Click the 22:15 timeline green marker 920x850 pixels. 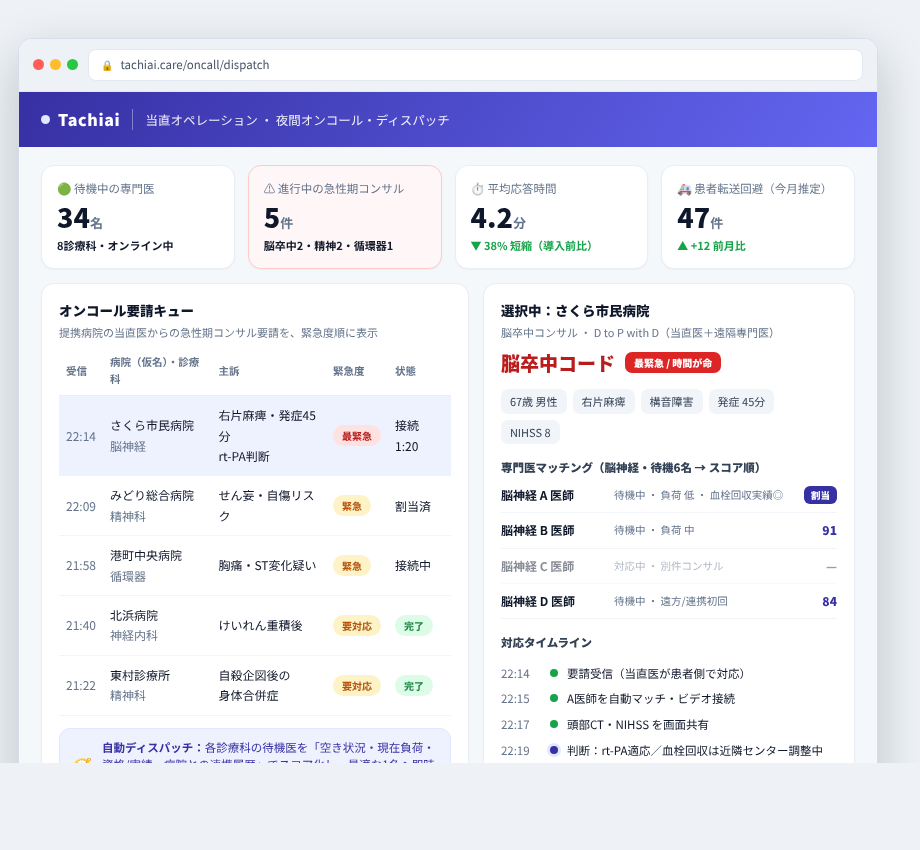coord(553,699)
